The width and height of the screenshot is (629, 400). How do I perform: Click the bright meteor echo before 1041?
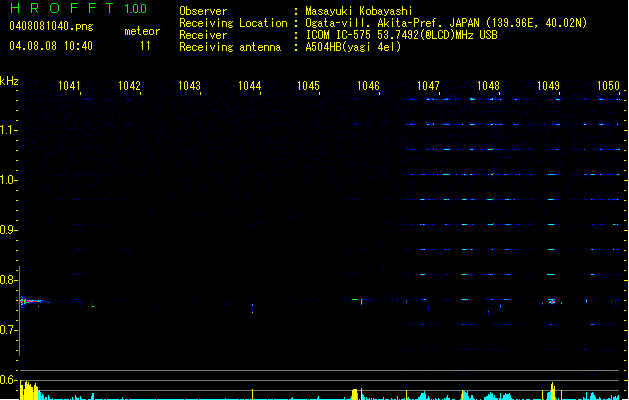(31, 301)
